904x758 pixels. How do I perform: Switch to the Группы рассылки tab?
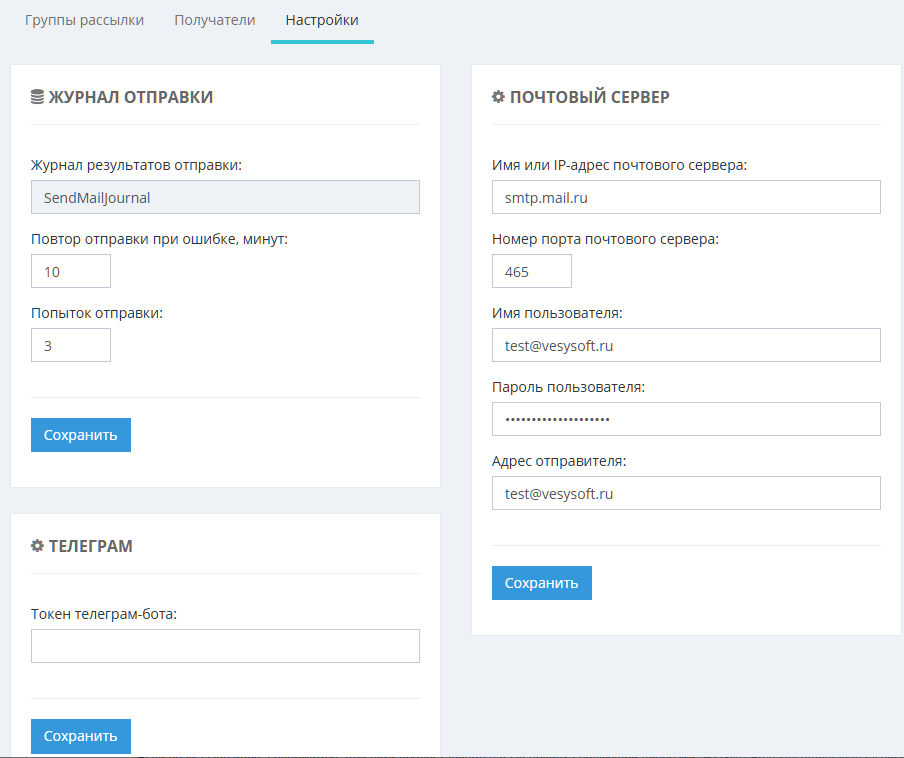(84, 20)
